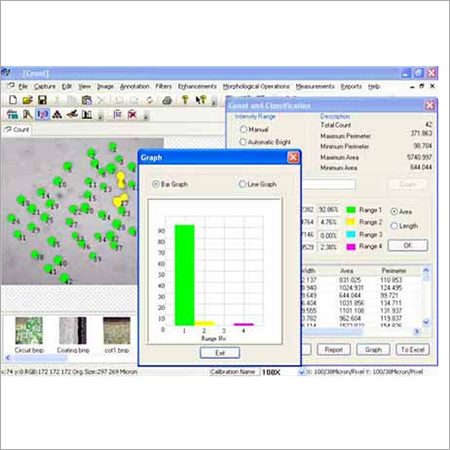
Task: Click the red X clear results icon
Action: click(132, 115)
